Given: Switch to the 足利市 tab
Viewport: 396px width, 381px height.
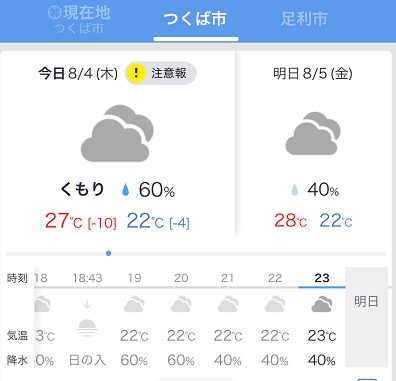Looking at the screenshot, I should tap(304, 19).
